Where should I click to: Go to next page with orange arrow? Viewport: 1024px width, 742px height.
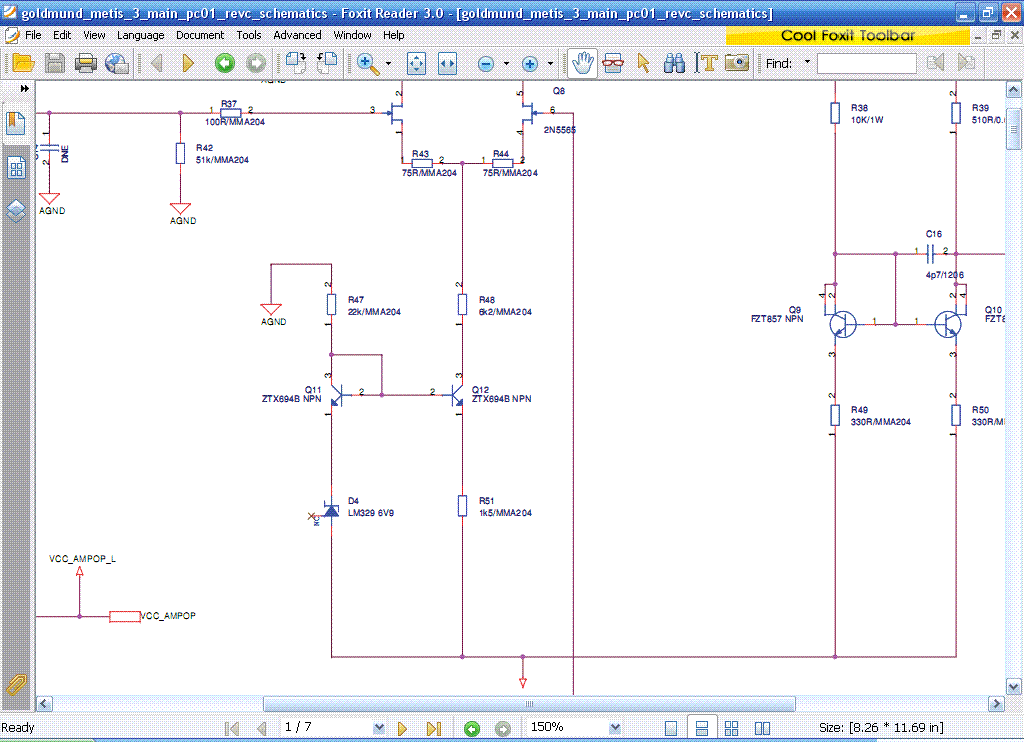188,63
